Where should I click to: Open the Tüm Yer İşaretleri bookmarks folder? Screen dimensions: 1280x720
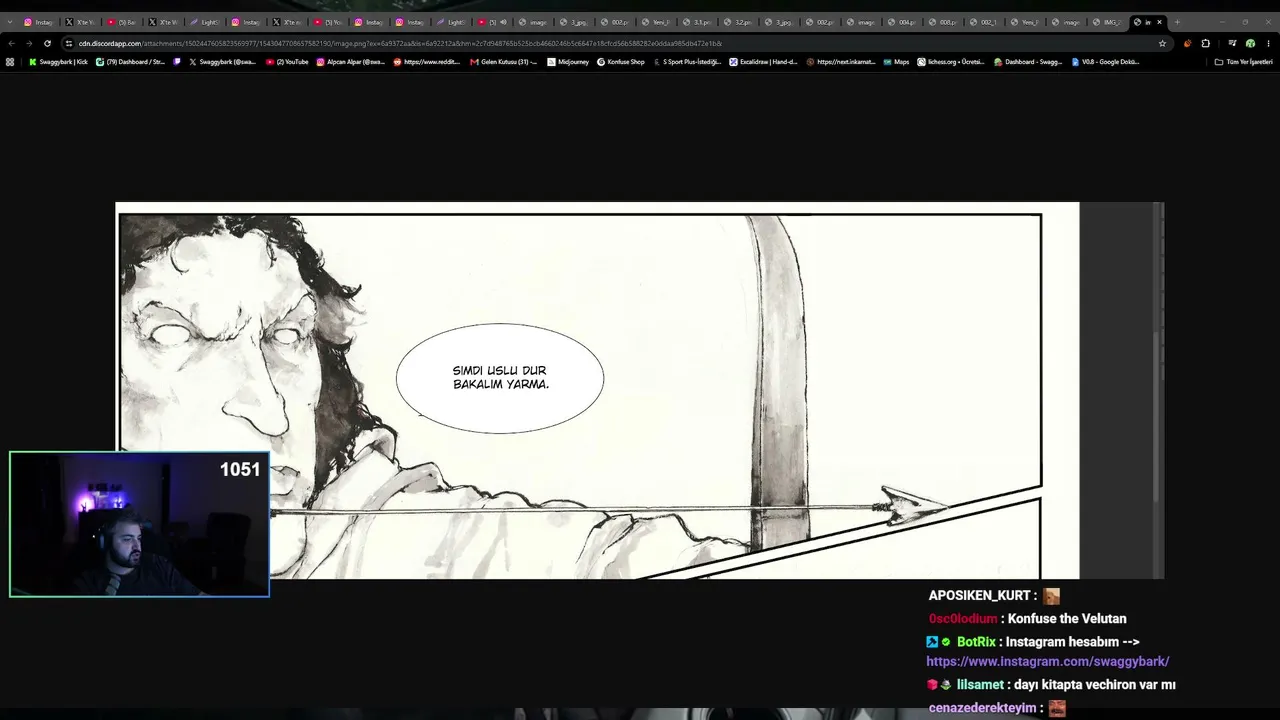[x=1243, y=62]
